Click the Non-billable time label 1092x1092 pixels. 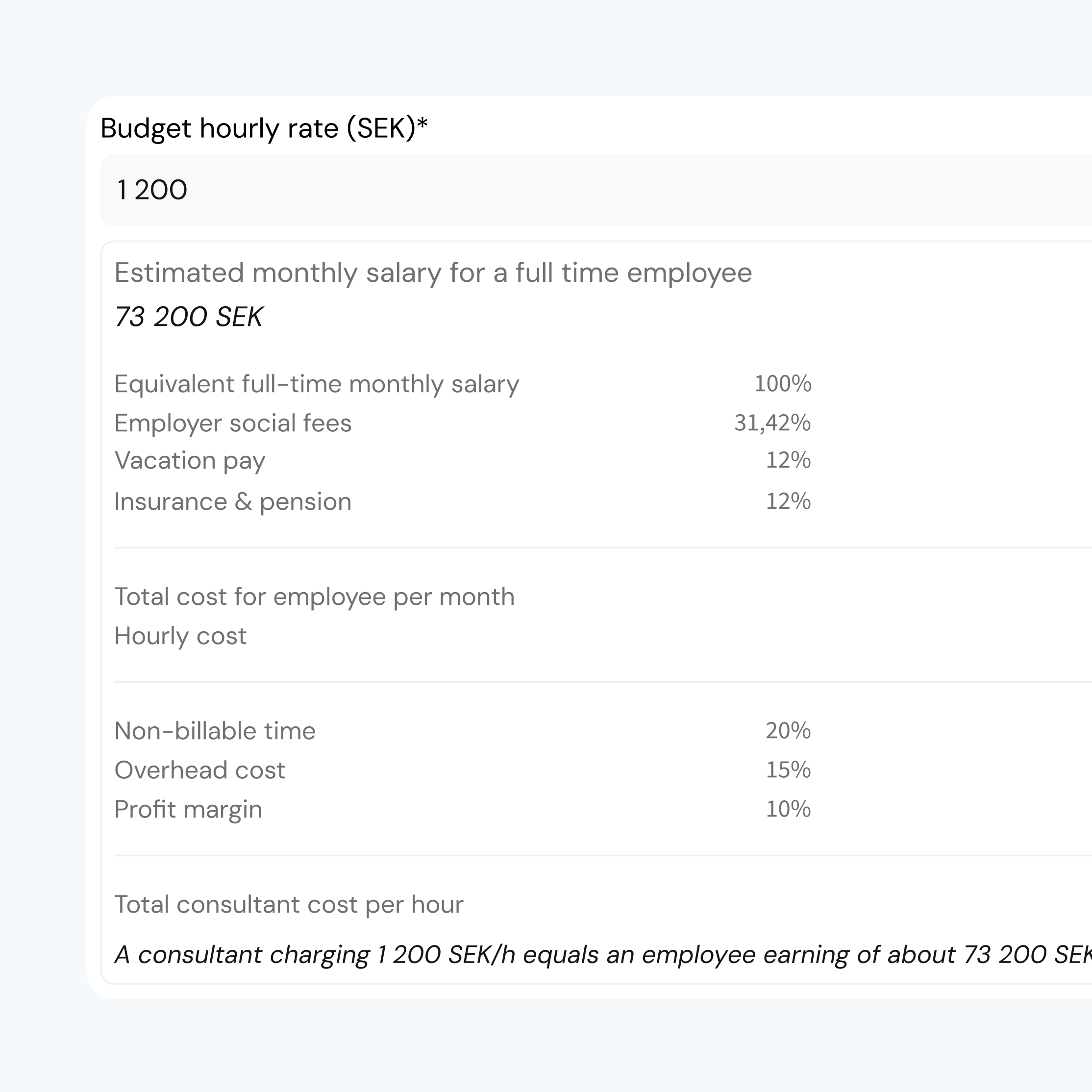pyautogui.click(x=215, y=731)
